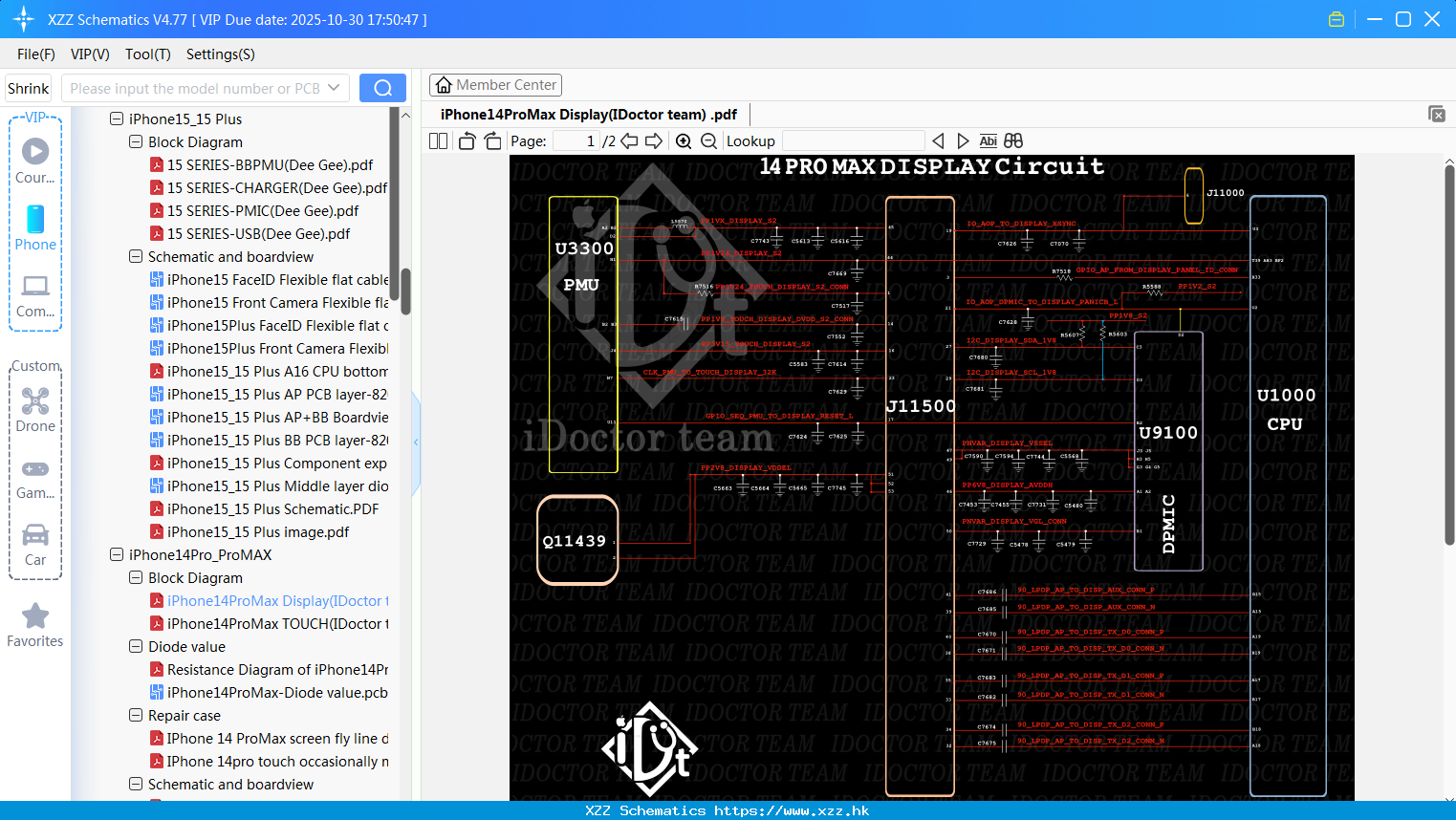Open the Settings(S) menu
The width and height of the screenshot is (1456, 820).
click(221, 54)
